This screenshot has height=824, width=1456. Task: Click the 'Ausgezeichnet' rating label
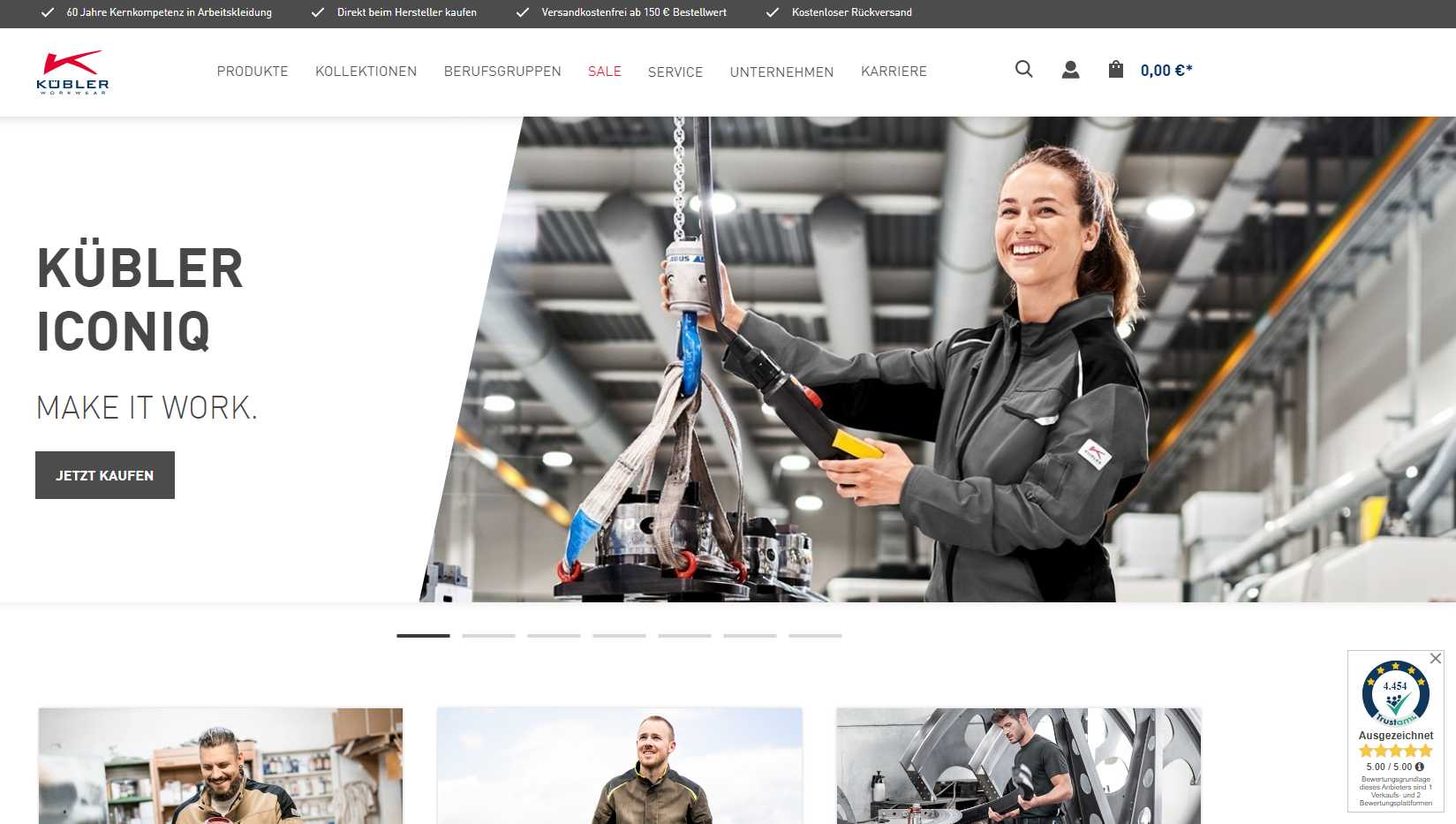1396,736
